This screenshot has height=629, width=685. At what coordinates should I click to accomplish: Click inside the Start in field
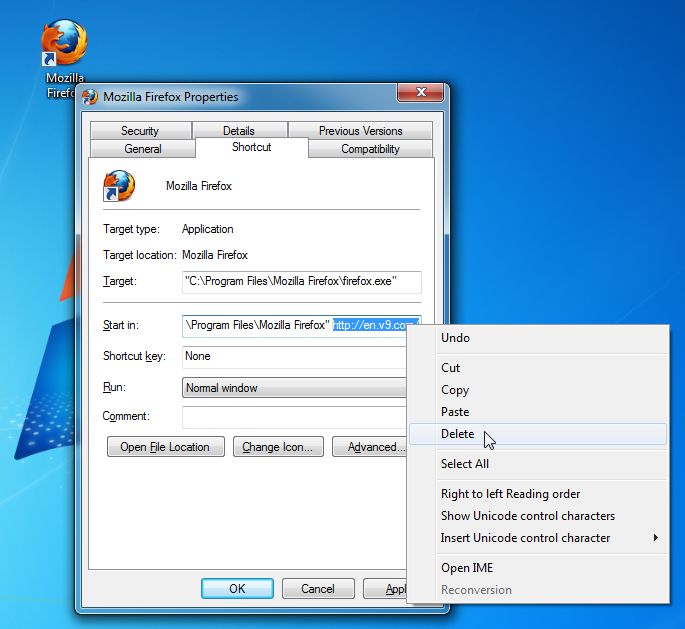tap(301, 325)
